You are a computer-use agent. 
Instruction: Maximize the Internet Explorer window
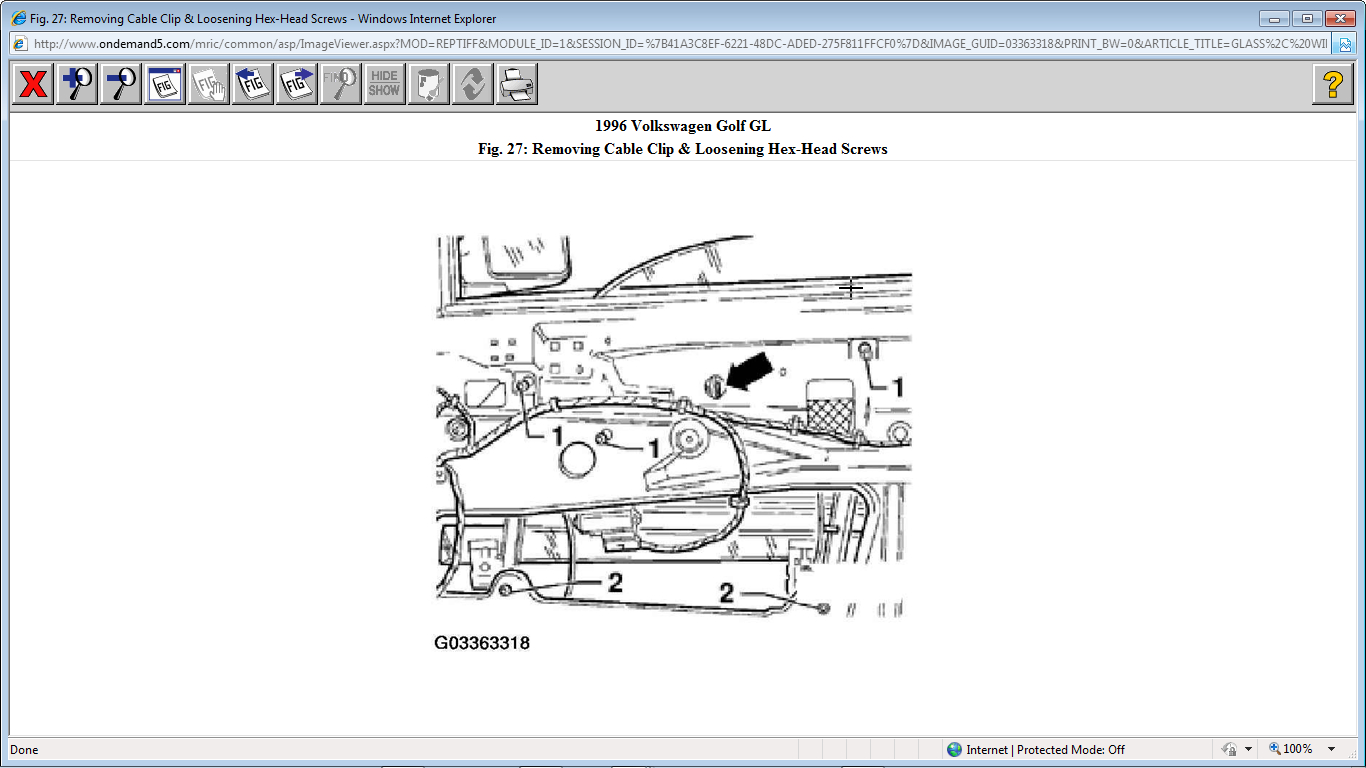(x=1306, y=18)
